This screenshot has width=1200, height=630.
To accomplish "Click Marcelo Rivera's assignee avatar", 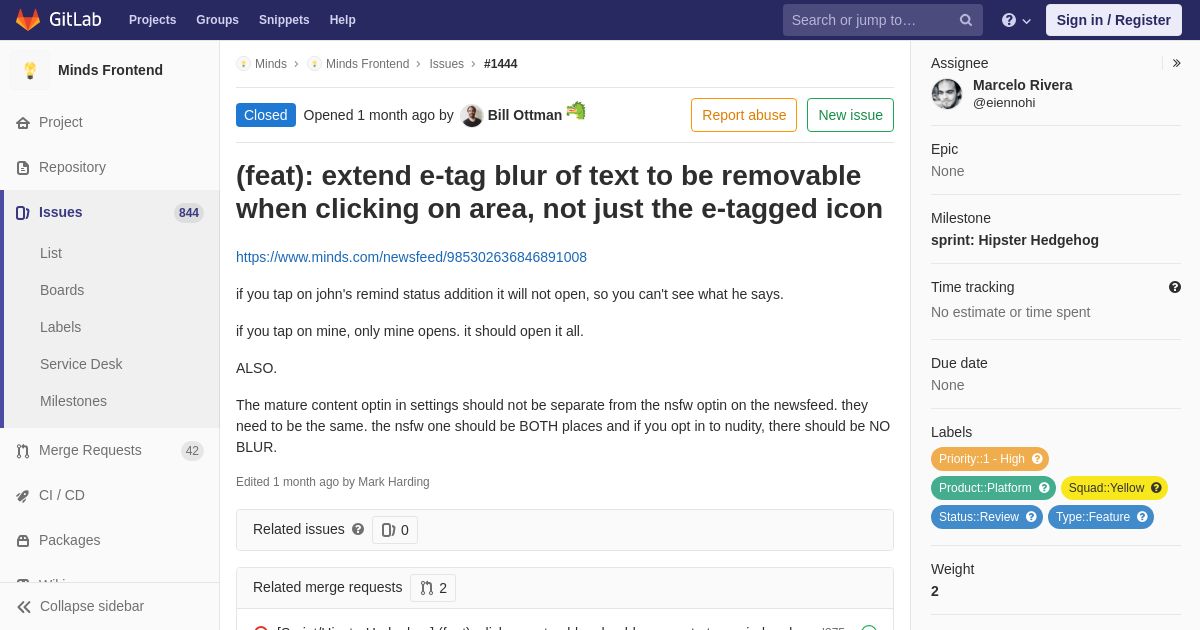I will [947, 94].
